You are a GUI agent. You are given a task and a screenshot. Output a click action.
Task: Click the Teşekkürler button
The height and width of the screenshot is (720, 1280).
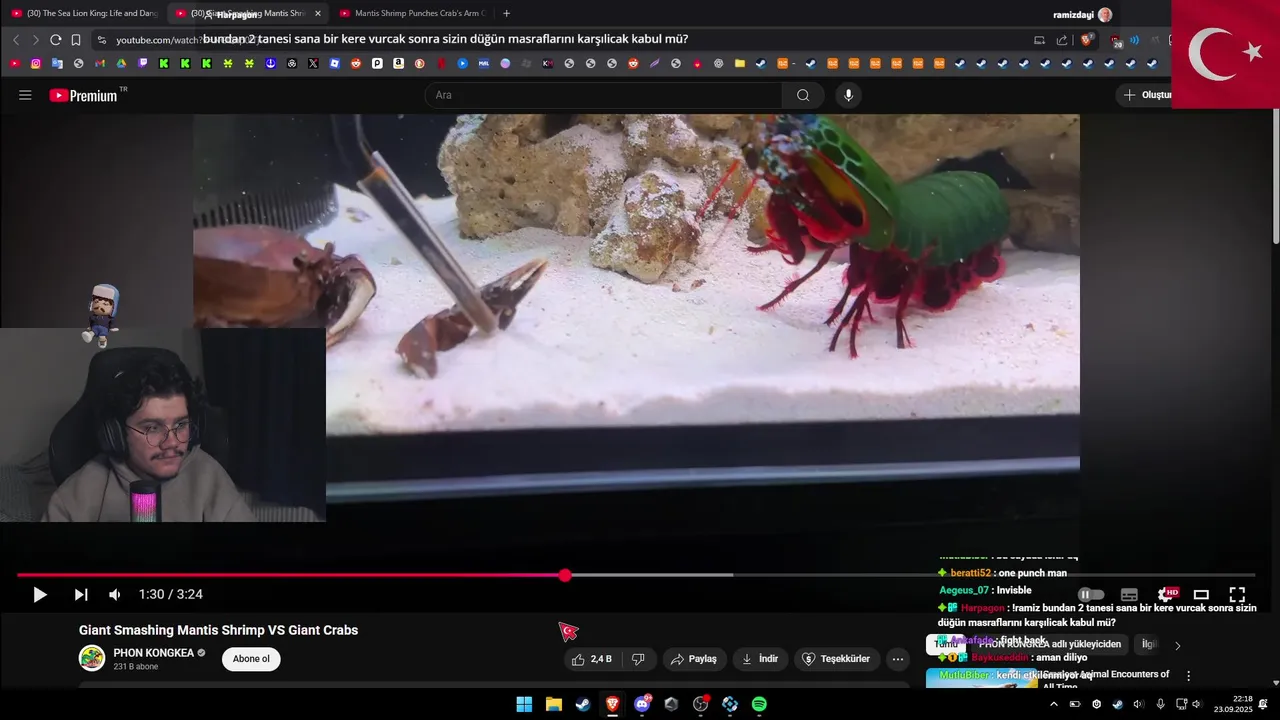(x=837, y=659)
